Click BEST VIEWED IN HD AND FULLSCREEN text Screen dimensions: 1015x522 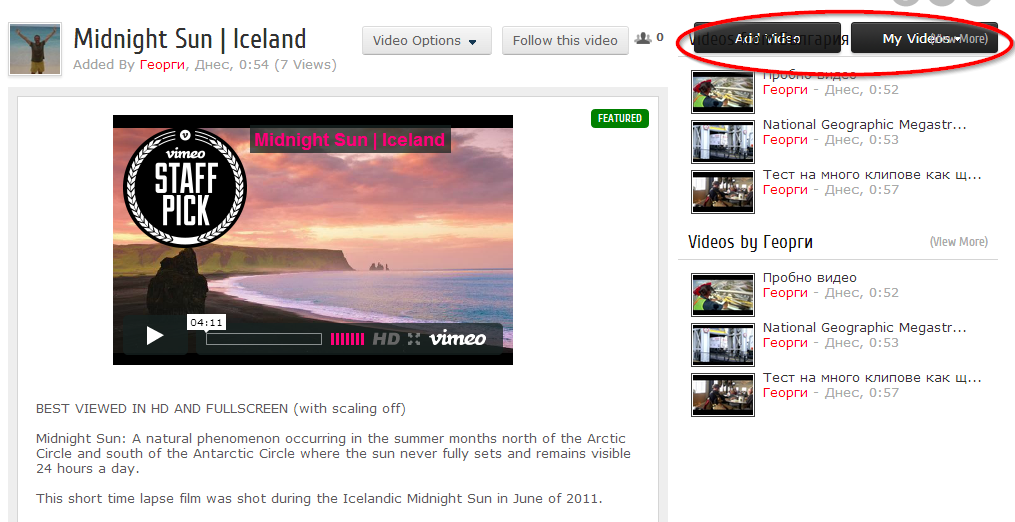coord(221,409)
